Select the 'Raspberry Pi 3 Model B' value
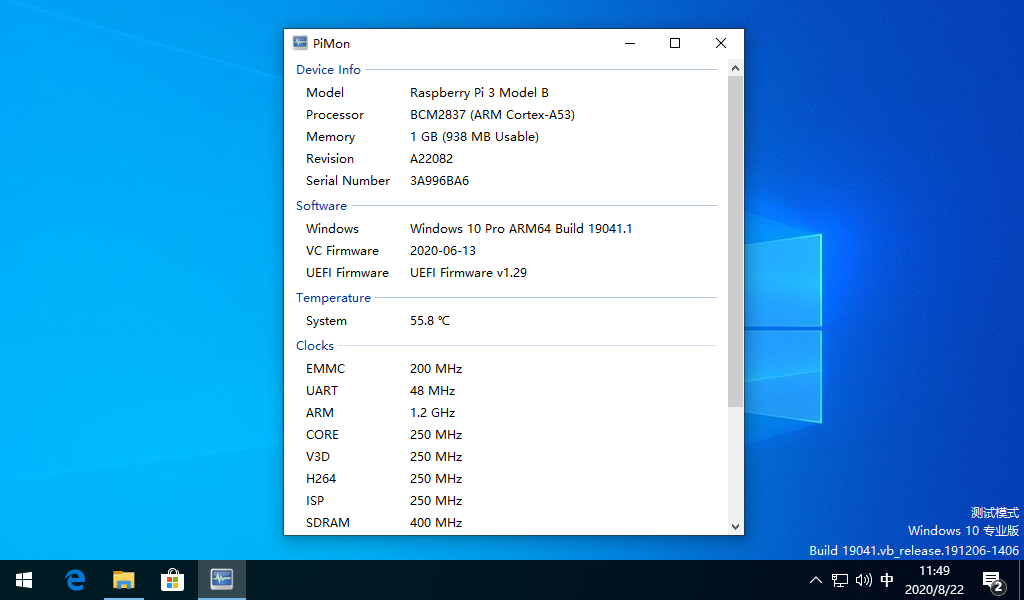The image size is (1024, 600). click(479, 93)
